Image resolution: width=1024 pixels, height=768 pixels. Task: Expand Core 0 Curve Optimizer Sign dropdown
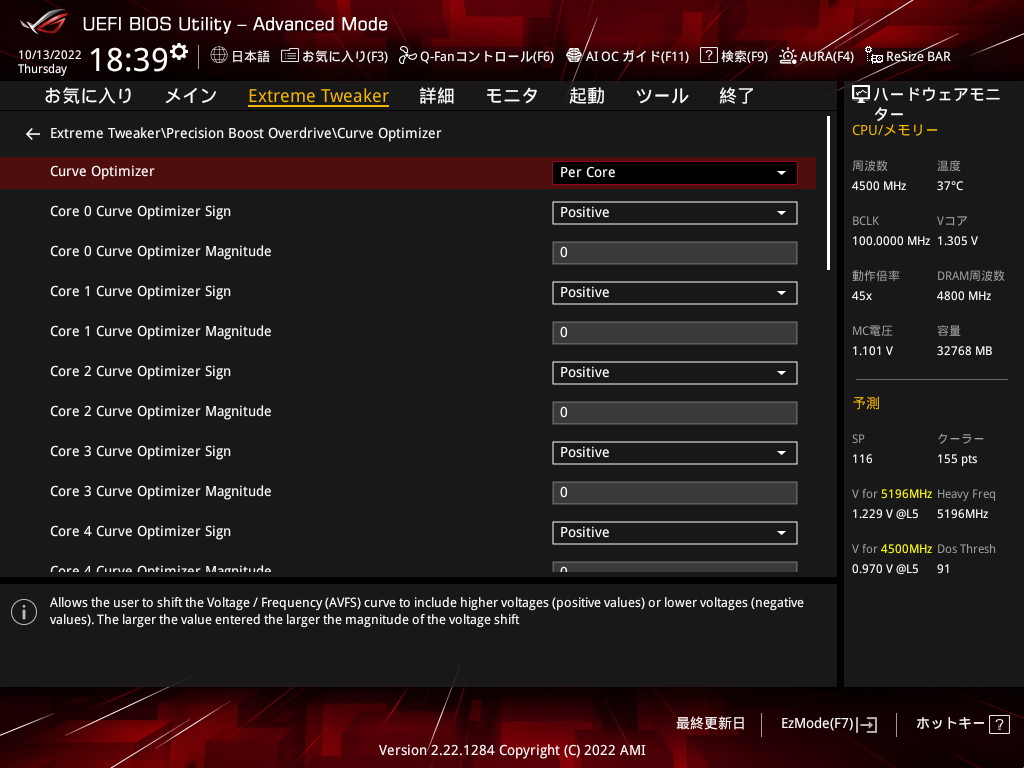(675, 213)
